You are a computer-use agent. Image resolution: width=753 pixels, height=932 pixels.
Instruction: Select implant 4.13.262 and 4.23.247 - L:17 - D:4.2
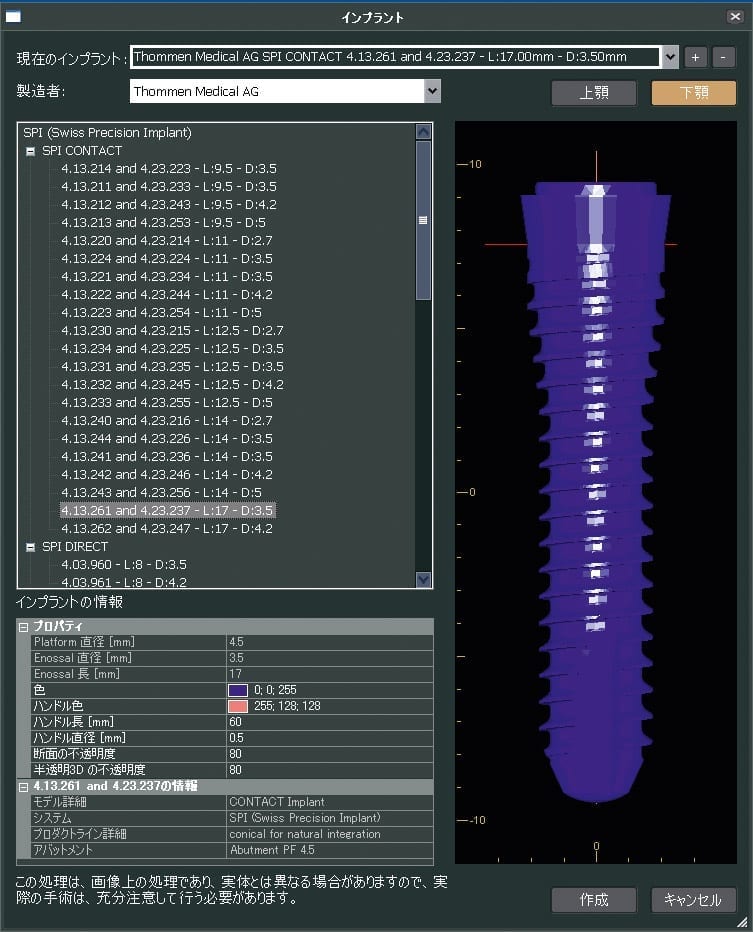pos(167,528)
